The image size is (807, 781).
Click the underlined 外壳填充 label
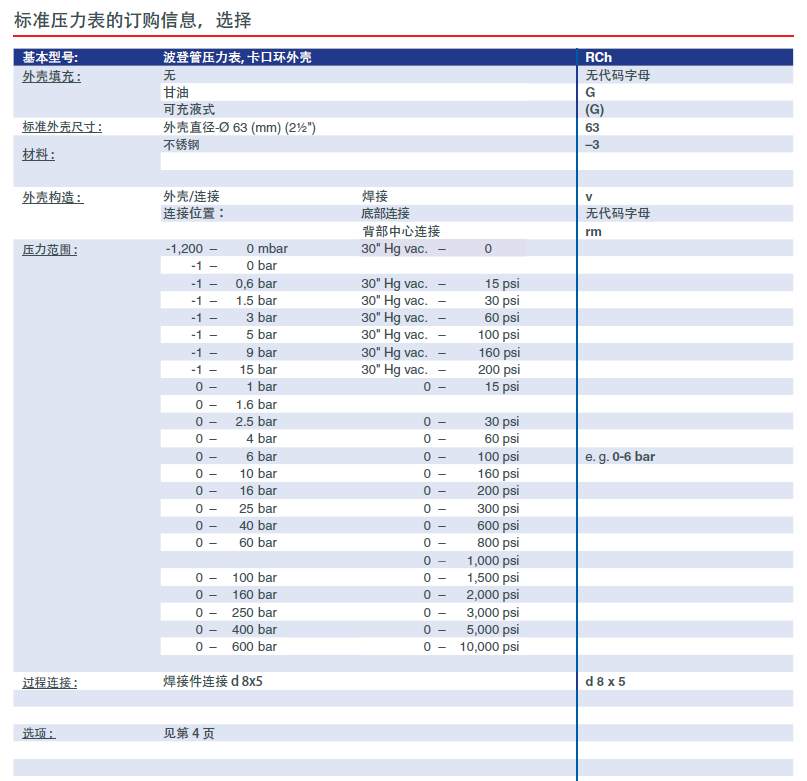click(52, 76)
